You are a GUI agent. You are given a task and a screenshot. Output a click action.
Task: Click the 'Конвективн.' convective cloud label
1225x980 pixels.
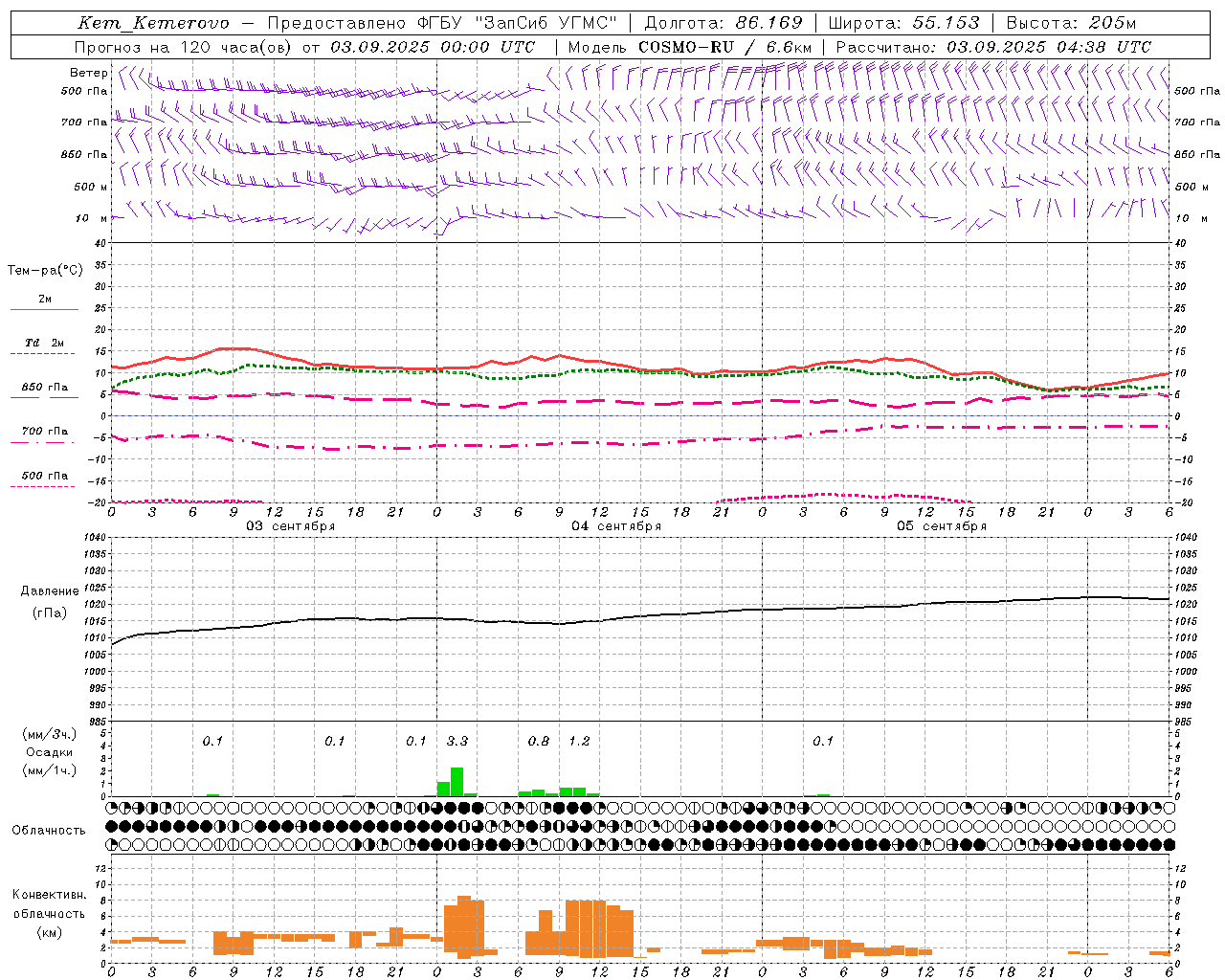pos(50,895)
